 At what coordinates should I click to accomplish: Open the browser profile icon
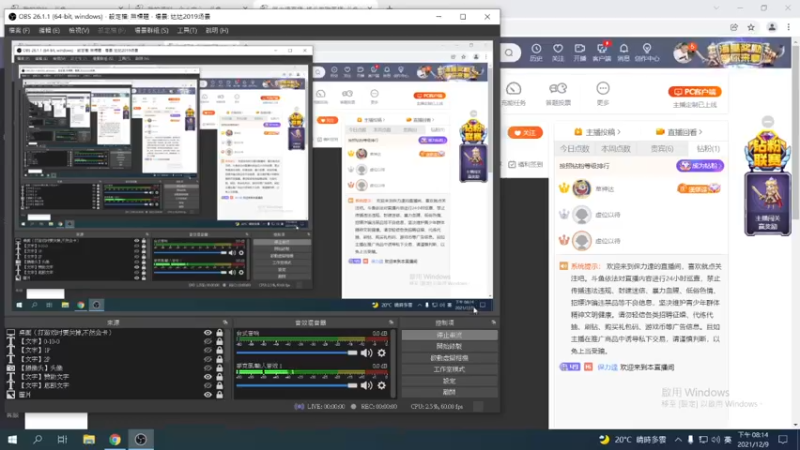click(x=772, y=28)
